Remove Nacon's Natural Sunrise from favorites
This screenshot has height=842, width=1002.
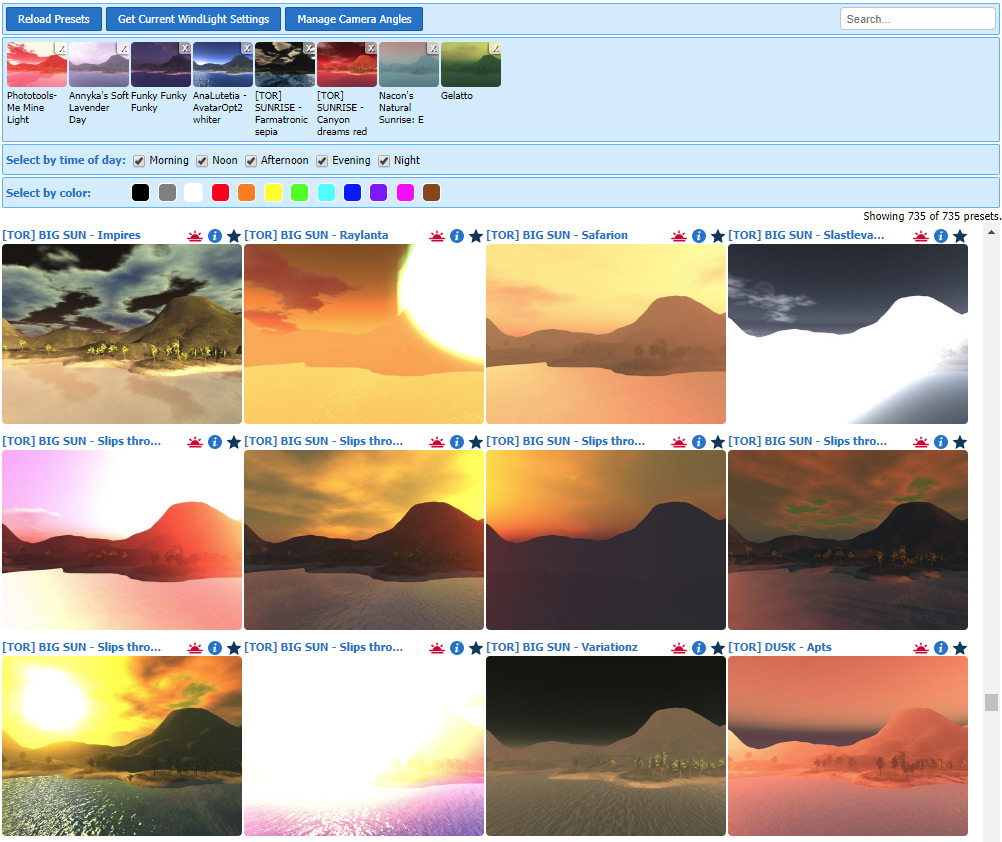[x=433, y=48]
